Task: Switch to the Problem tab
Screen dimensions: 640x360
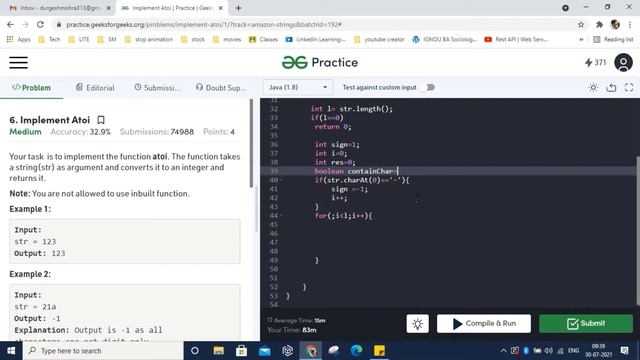Action: pos(31,88)
